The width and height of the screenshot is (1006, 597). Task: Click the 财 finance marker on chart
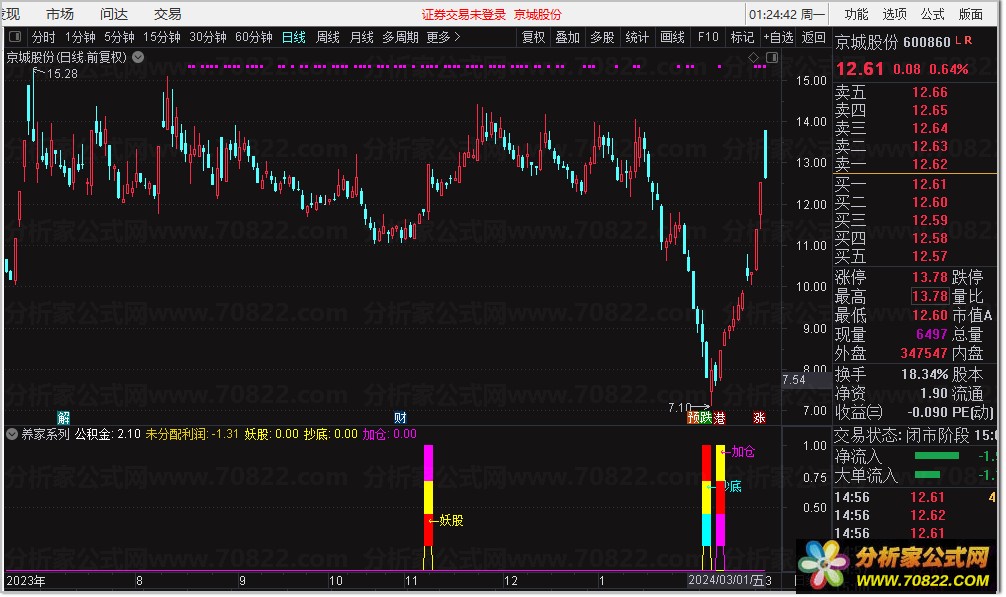click(400, 418)
